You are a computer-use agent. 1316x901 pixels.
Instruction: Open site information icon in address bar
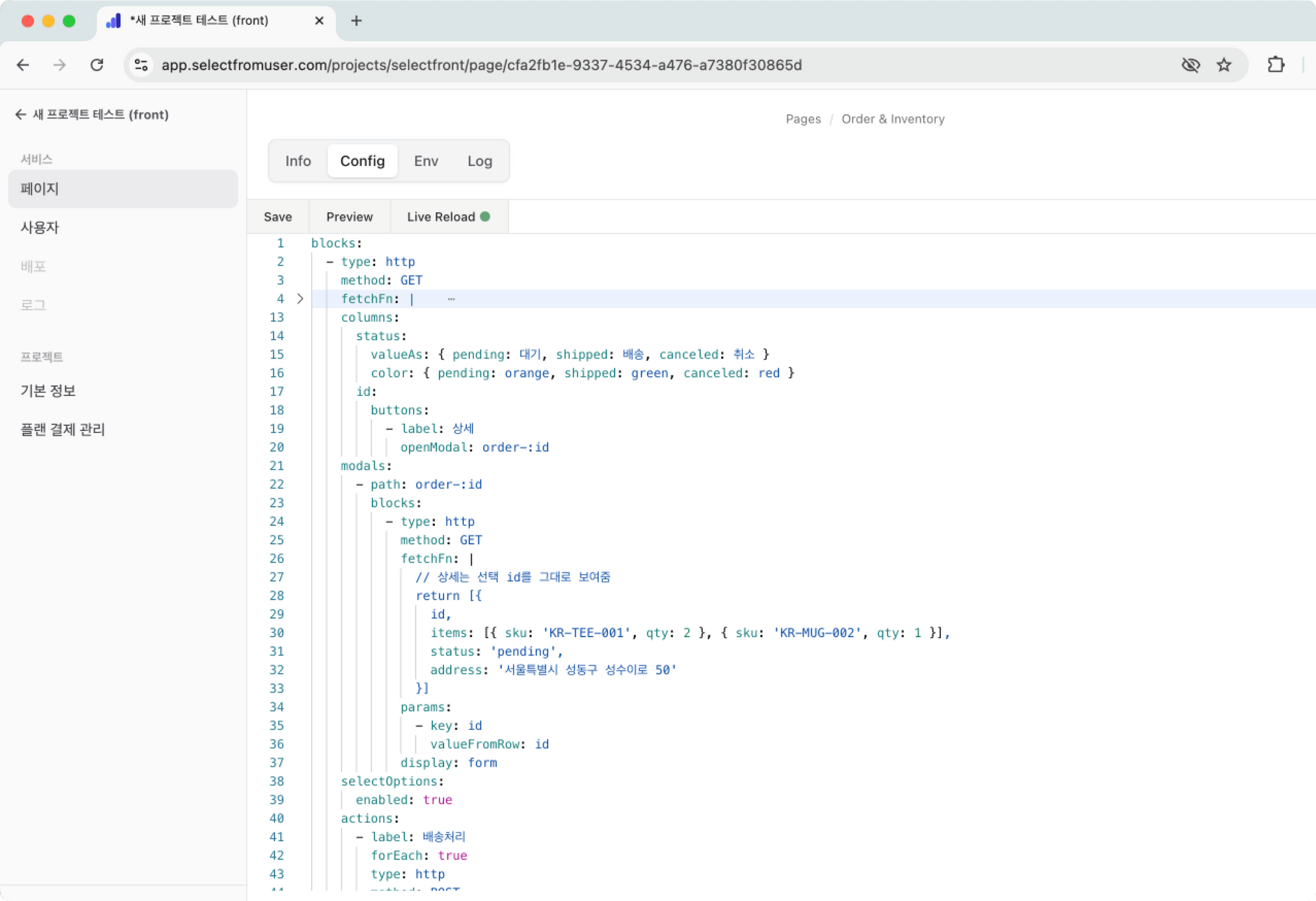point(141,65)
